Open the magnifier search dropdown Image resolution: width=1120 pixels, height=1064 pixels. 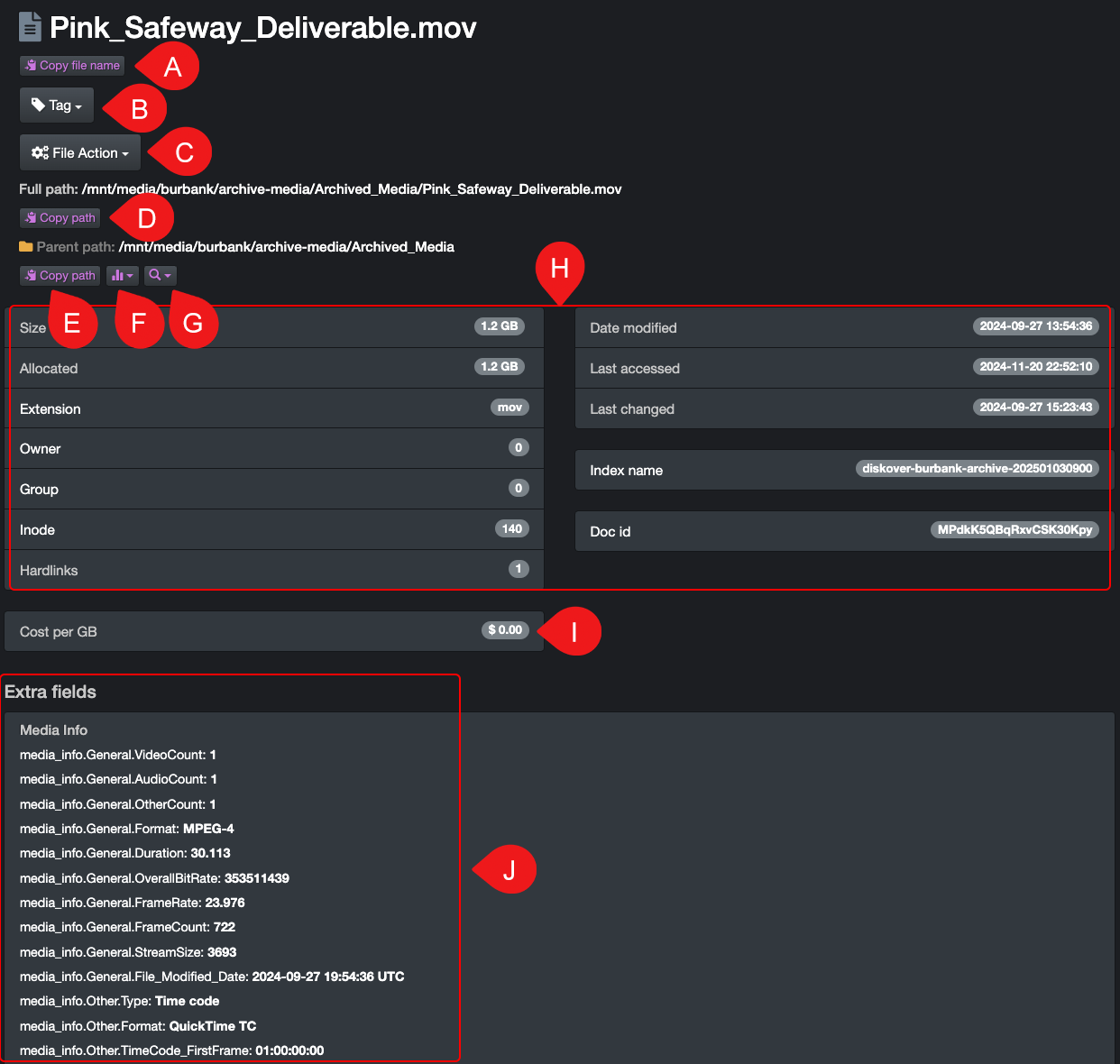pos(161,276)
